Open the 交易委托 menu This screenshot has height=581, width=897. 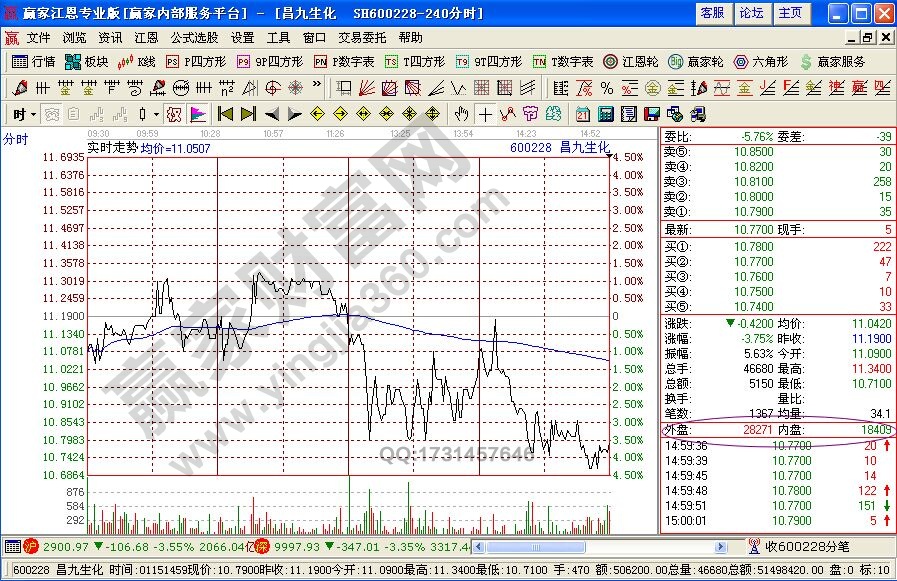pyautogui.click(x=361, y=38)
